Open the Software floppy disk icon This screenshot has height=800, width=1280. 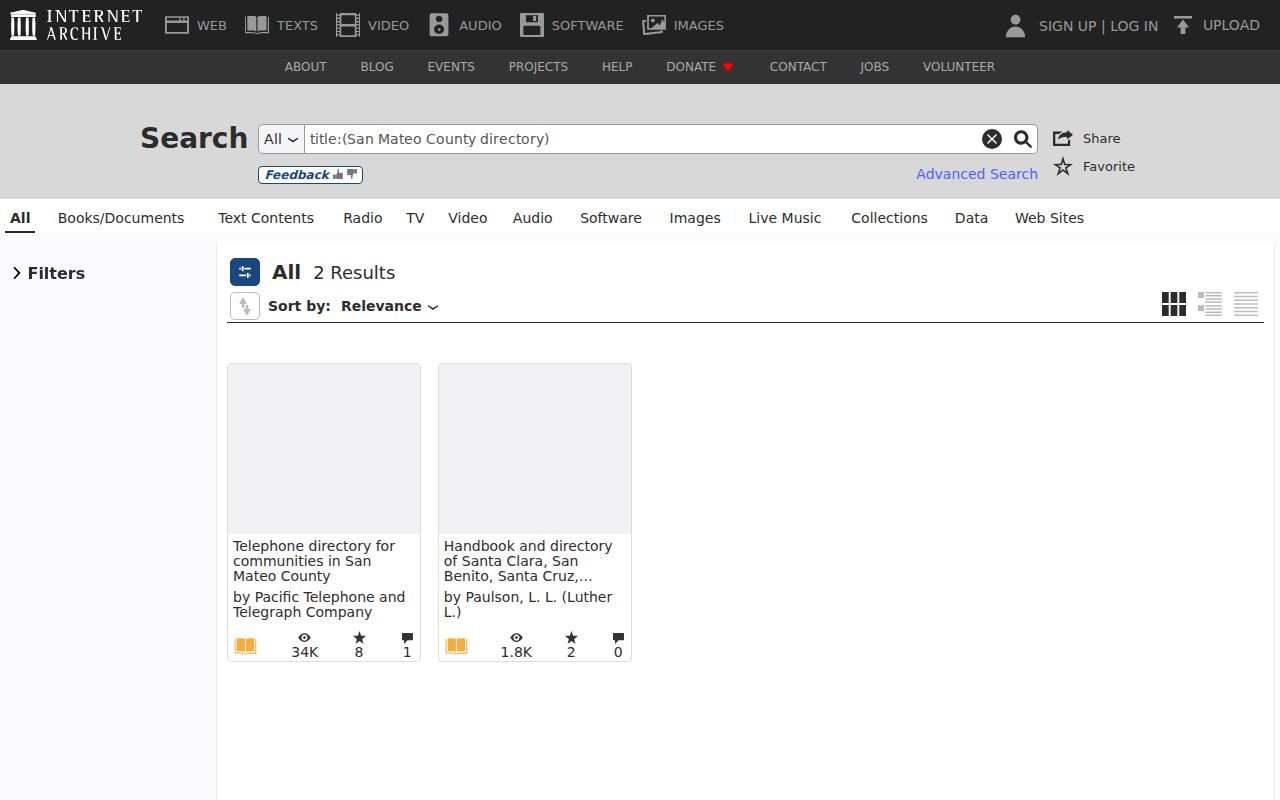tap(532, 25)
